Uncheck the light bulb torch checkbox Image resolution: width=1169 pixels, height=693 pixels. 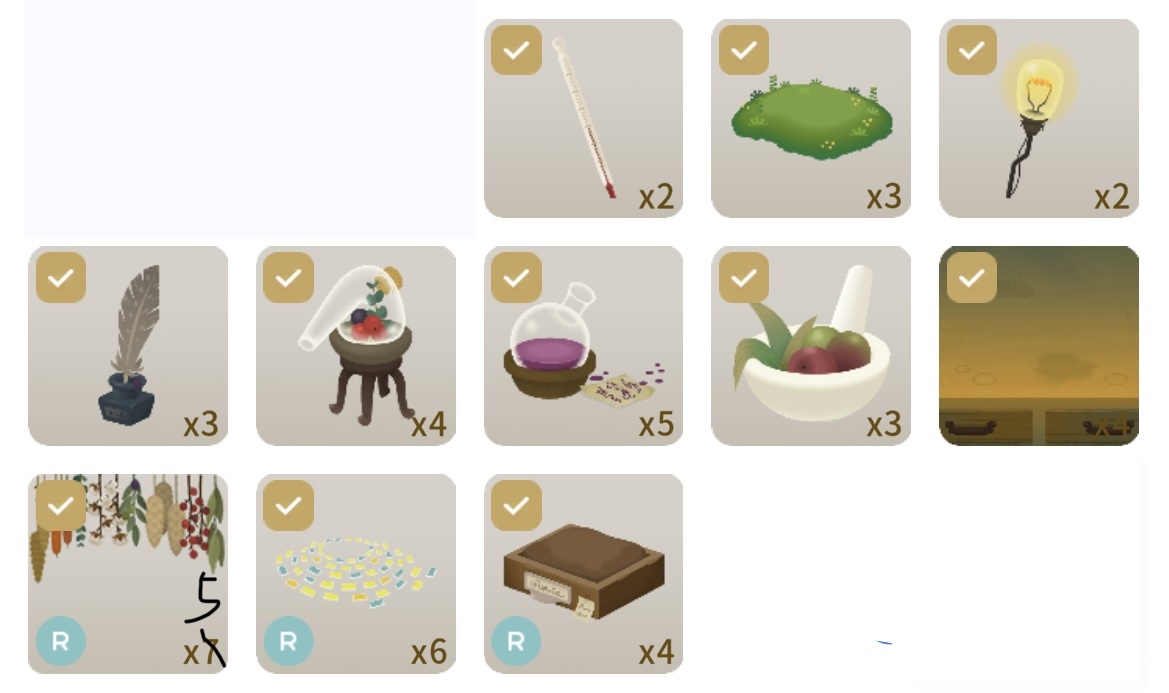pyautogui.click(x=971, y=50)
